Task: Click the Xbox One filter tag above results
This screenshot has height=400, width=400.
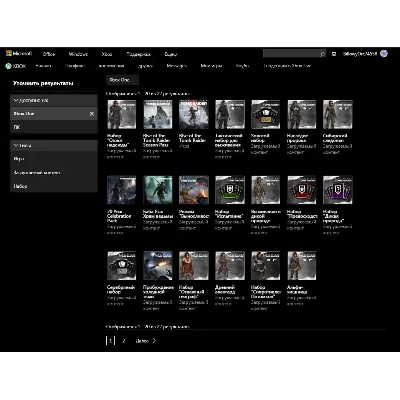Action: 122,80
